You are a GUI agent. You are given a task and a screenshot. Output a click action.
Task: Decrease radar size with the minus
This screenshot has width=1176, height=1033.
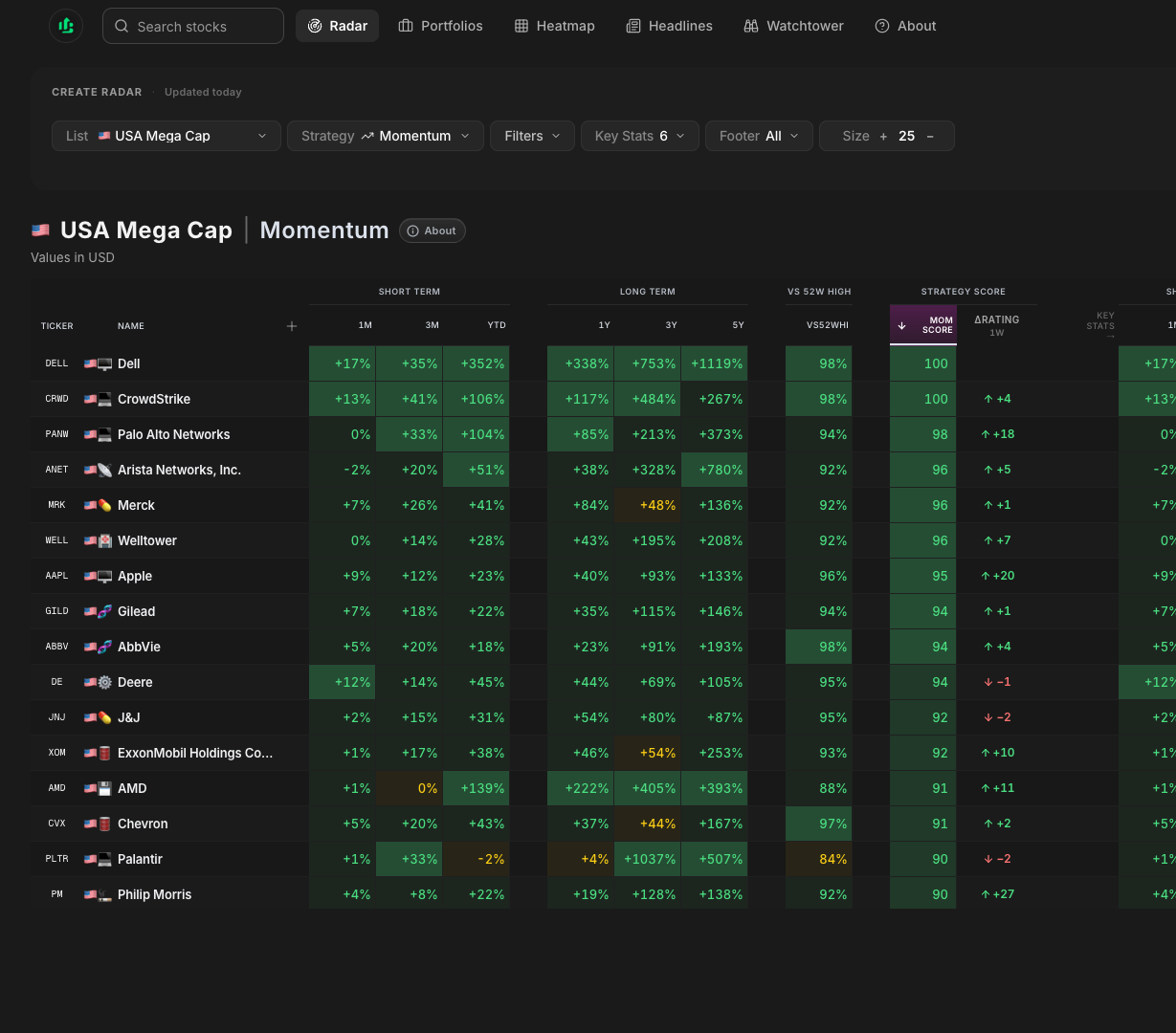930,136
